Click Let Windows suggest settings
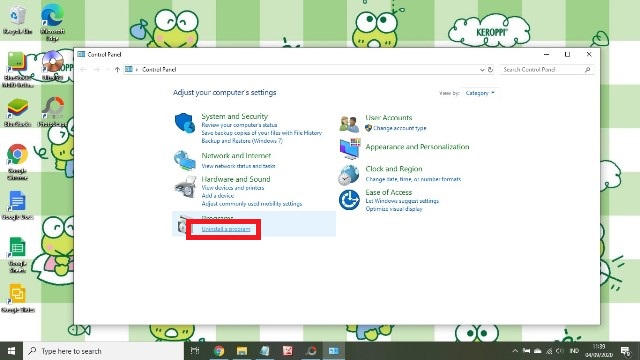This screenshot has width=640, height=360. click(x=402, y=201)
